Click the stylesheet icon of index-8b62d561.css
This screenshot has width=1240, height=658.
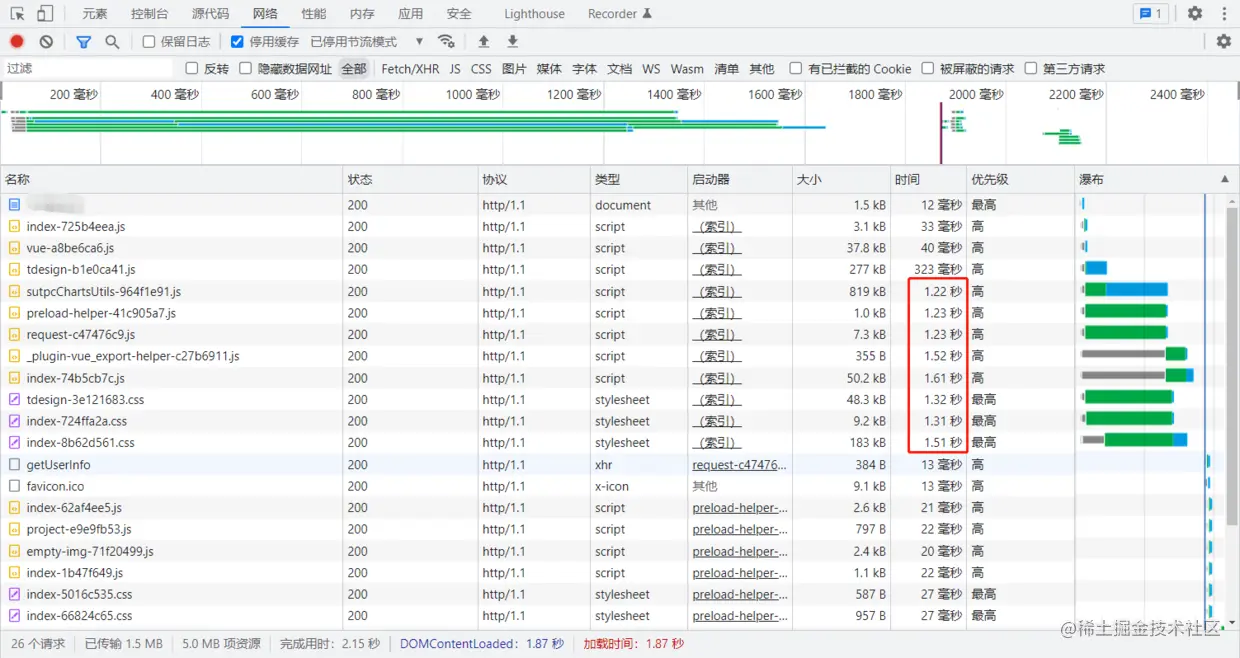[x=14, y=442]
